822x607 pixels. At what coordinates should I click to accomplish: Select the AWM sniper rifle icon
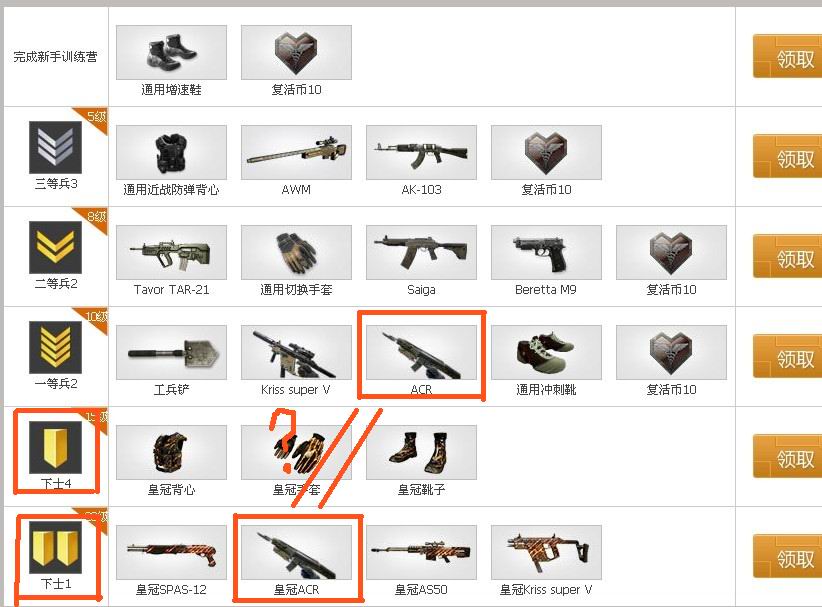296,153
